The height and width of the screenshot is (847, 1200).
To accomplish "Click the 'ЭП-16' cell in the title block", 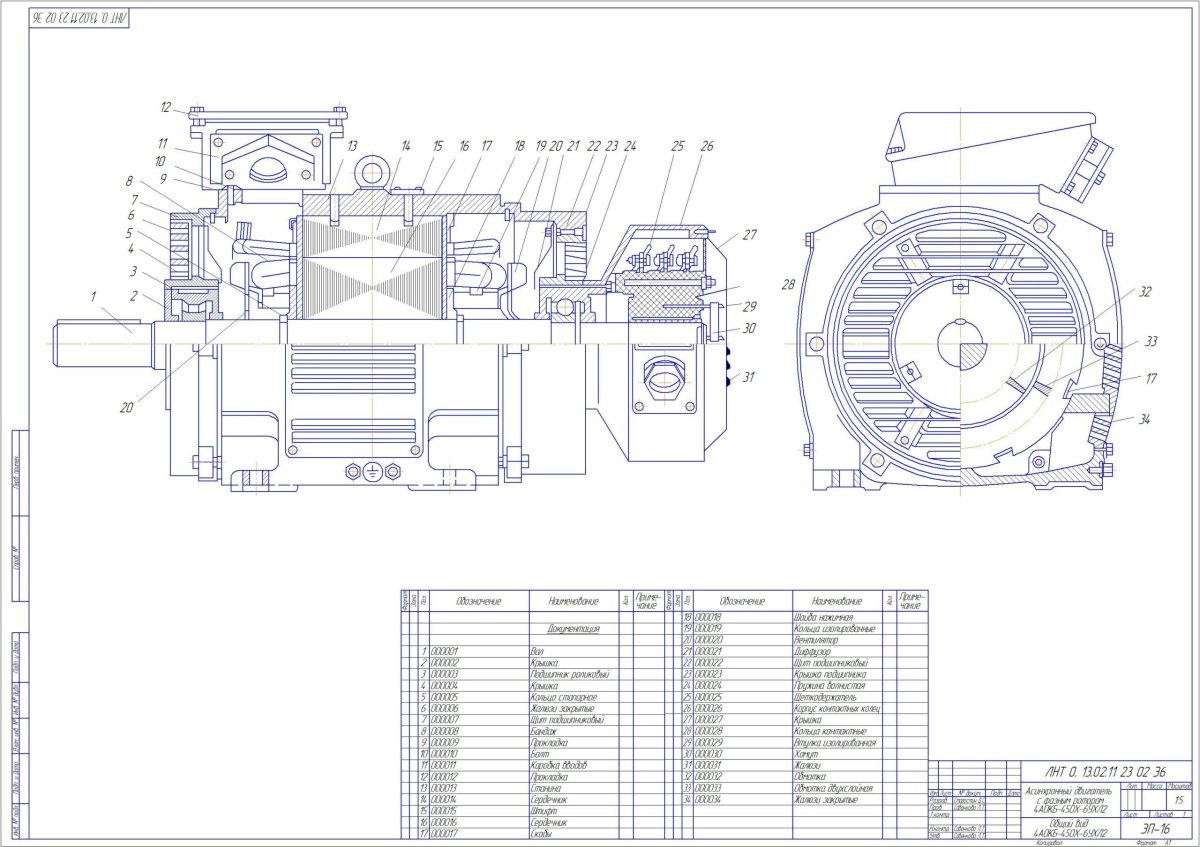I will click(1157, 828).
